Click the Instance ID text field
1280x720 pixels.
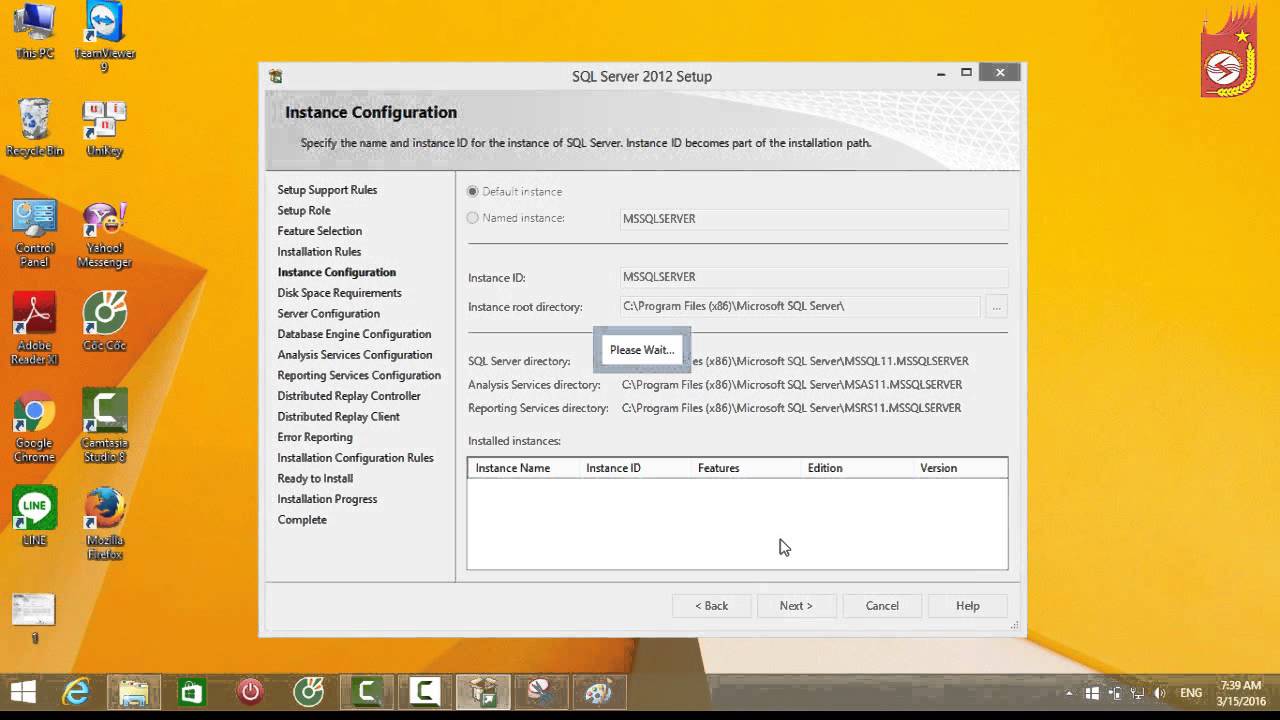(814, 277)
